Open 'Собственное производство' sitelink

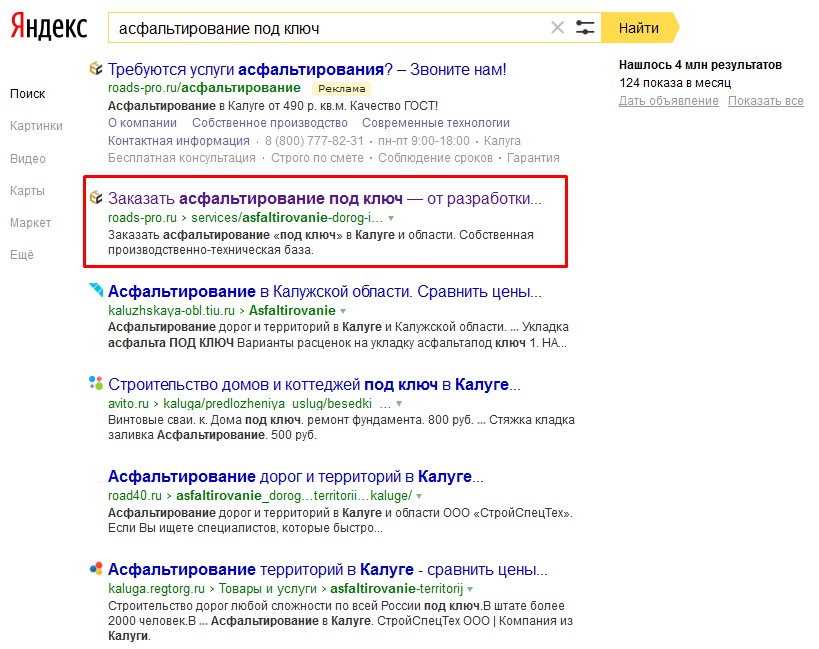point(270,123)
